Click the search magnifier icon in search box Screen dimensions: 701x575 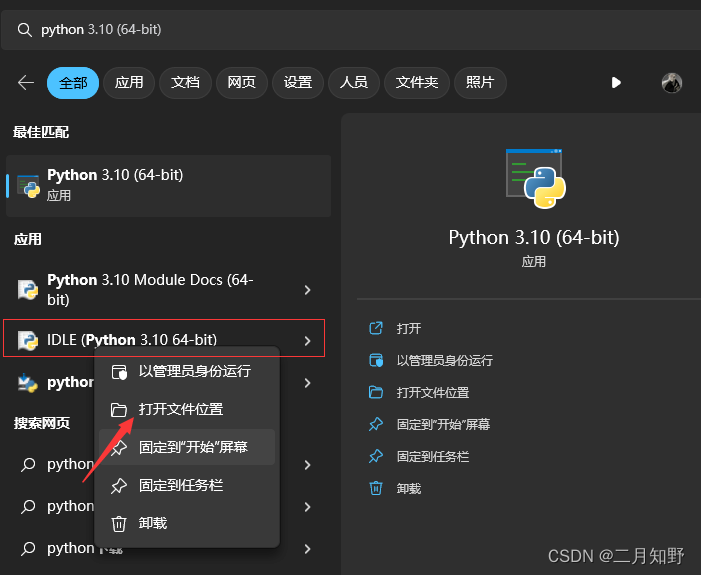[25, 30]
